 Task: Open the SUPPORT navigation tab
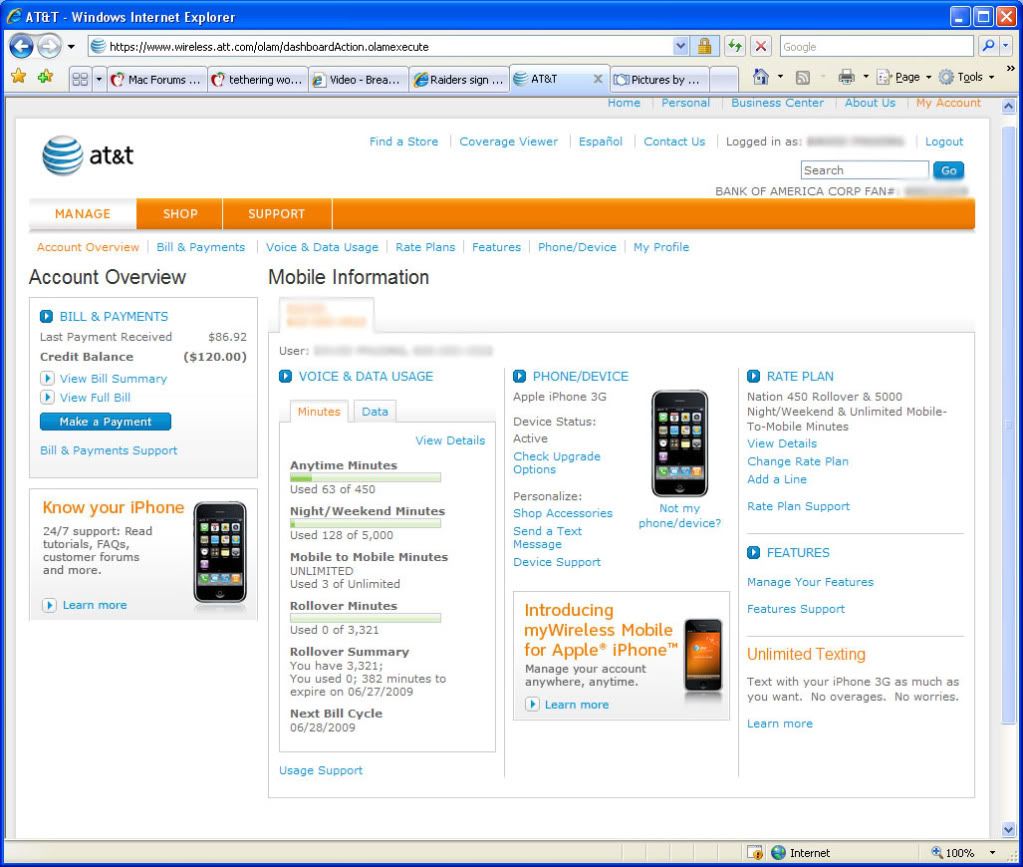(x=277, y=214)
